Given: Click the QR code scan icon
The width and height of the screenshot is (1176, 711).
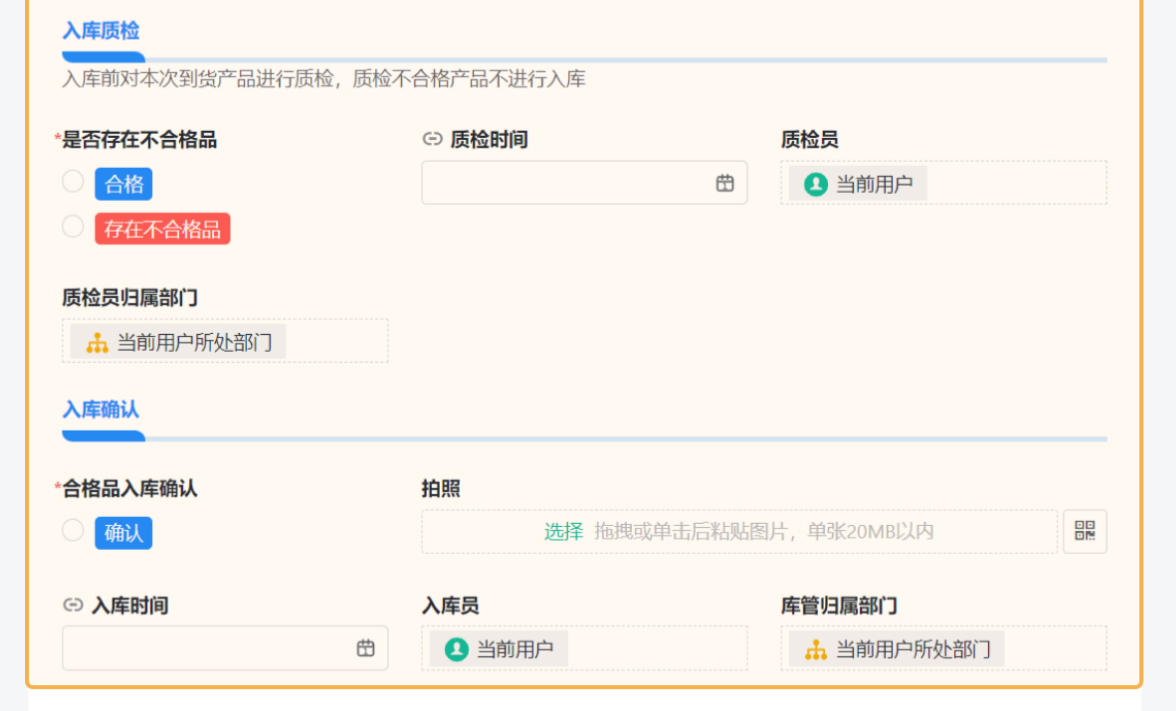Looking at the screenshot, I should 1085,531.
